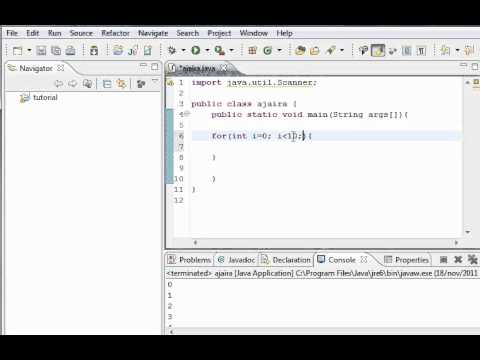Image resolution: width=480 pixels, height=360 pixels.
Task: Click the editor scroll down arrow
Action: coord(468,232)
